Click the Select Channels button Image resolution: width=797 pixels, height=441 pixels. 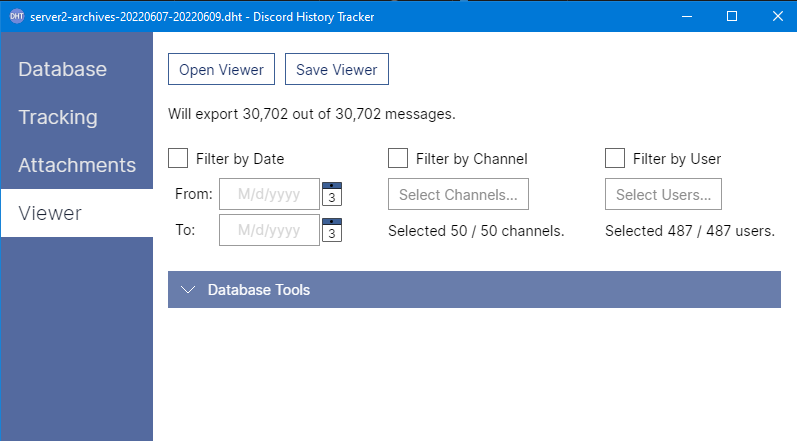458,194
